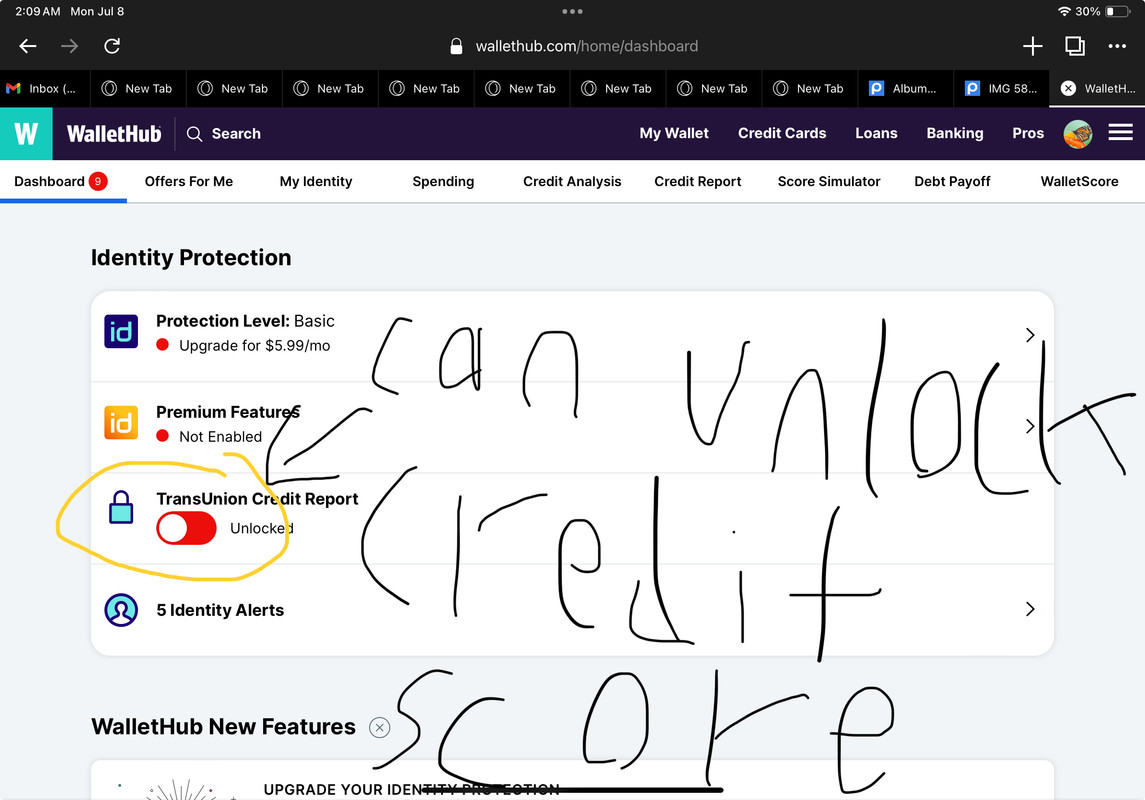Click the Not Enabled status text
The image size is (1145, 800).
[x=221, y=436]
